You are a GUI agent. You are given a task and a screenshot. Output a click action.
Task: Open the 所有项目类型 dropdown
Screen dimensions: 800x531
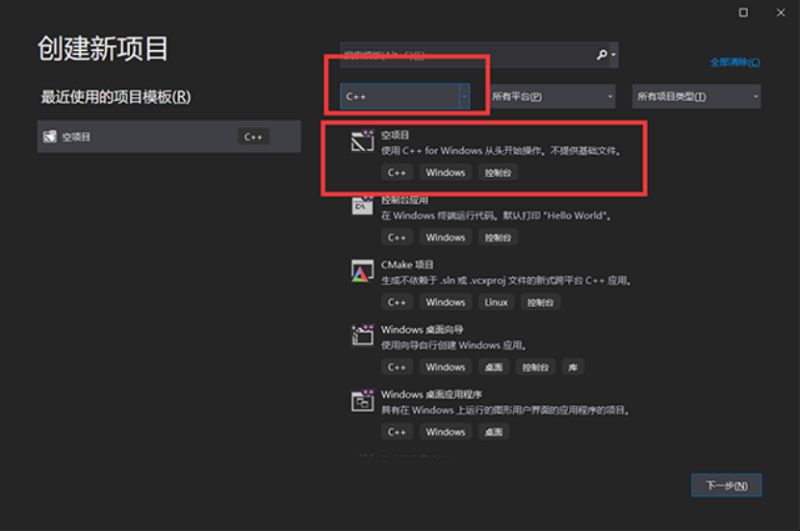[697, 96]
